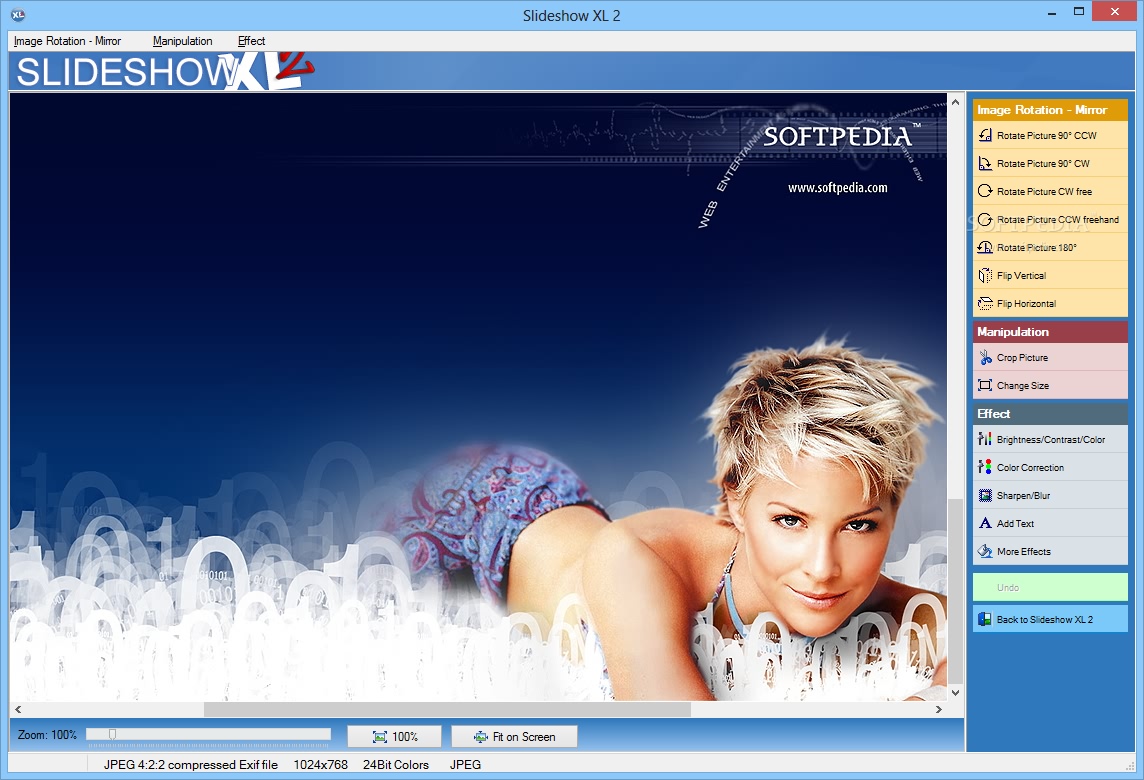Click the 1024x768 status bar text
The image size is (1144, 780).
[x=320, y=765]
